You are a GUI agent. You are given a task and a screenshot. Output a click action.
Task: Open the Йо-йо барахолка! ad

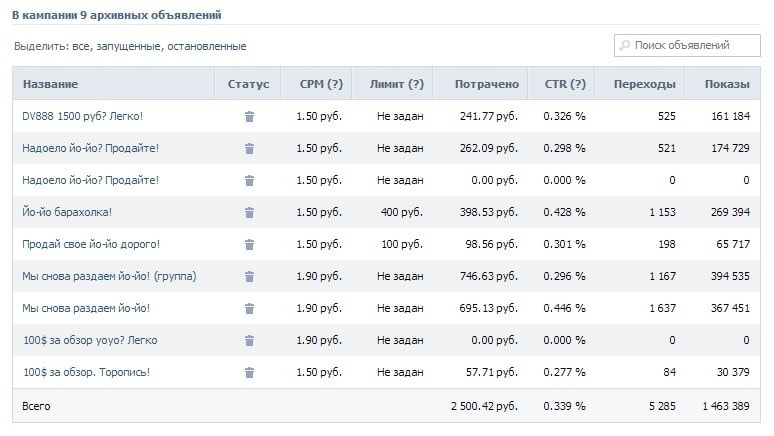tap(67, 212)
